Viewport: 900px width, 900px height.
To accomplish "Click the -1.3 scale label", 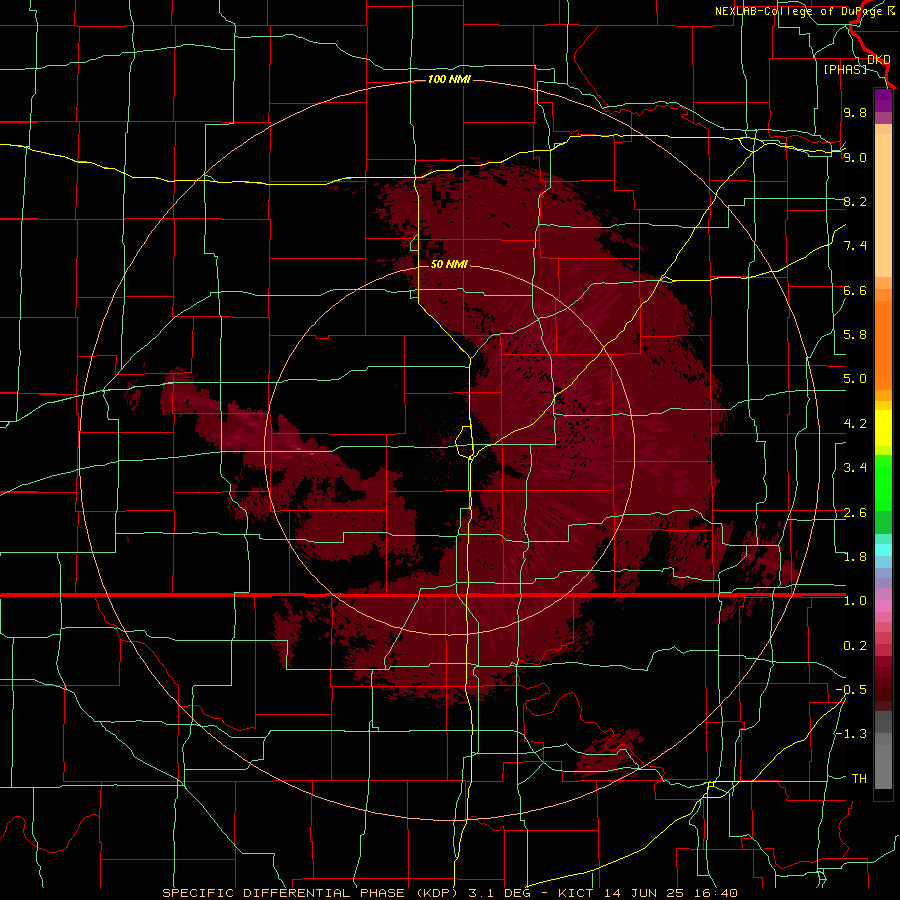I will 851,734.
